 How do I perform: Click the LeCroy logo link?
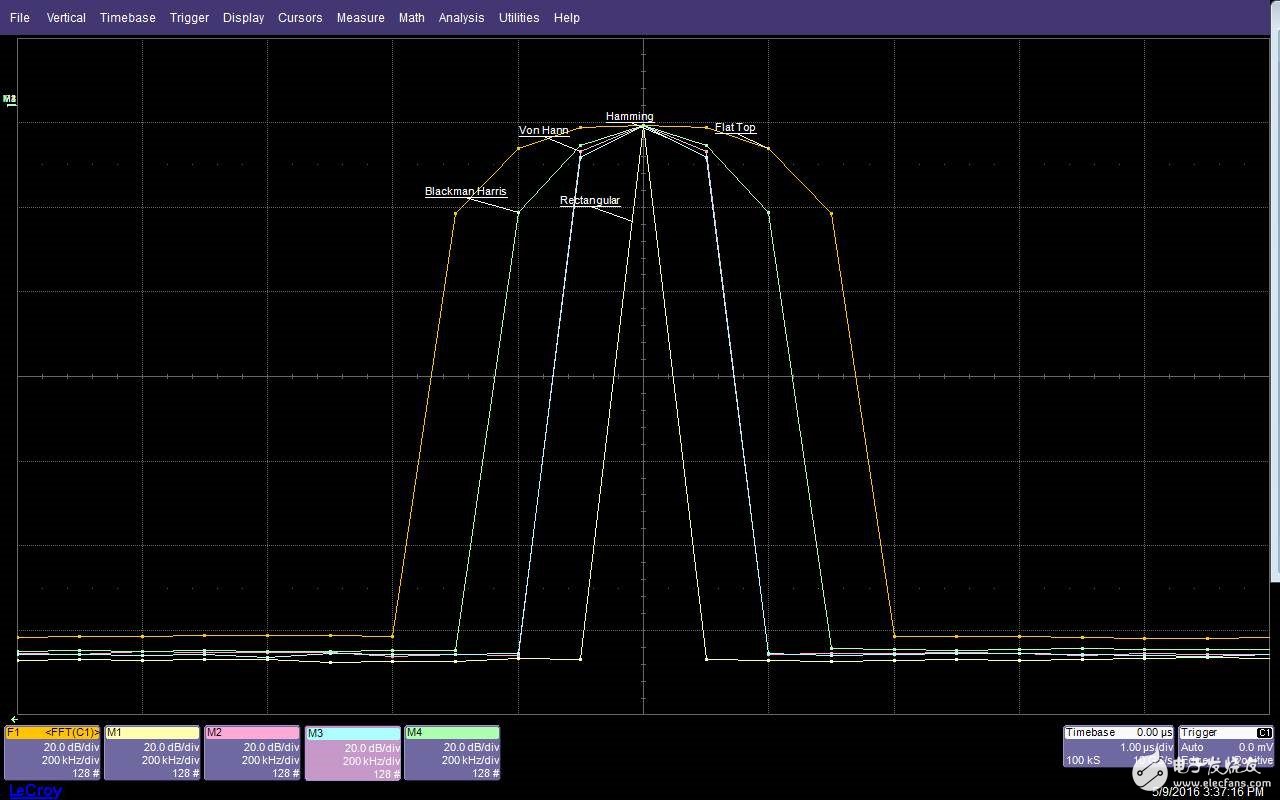35,791
